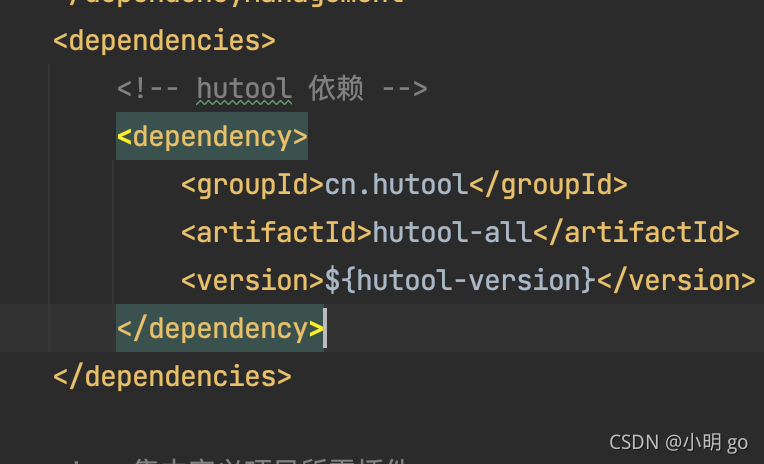
Task: Click the hutool-all artifactId value
Action: point(452,232)
